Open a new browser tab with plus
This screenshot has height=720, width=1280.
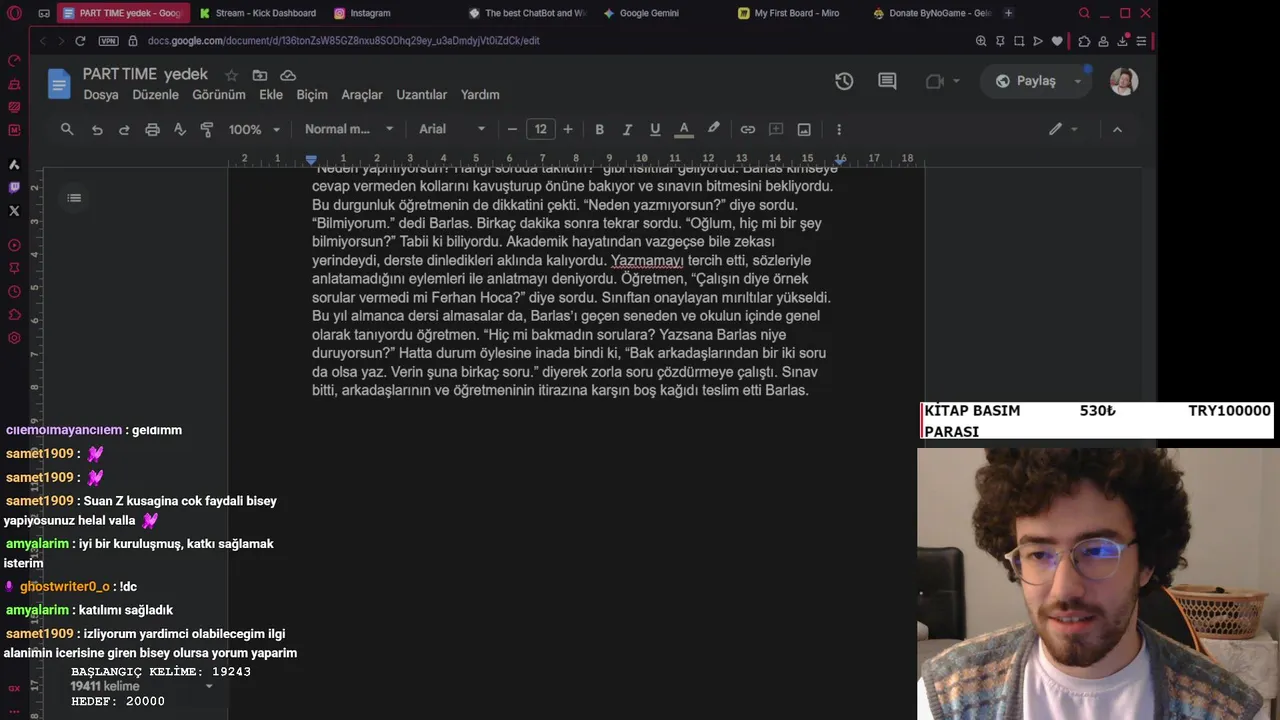click(1008, 13)
